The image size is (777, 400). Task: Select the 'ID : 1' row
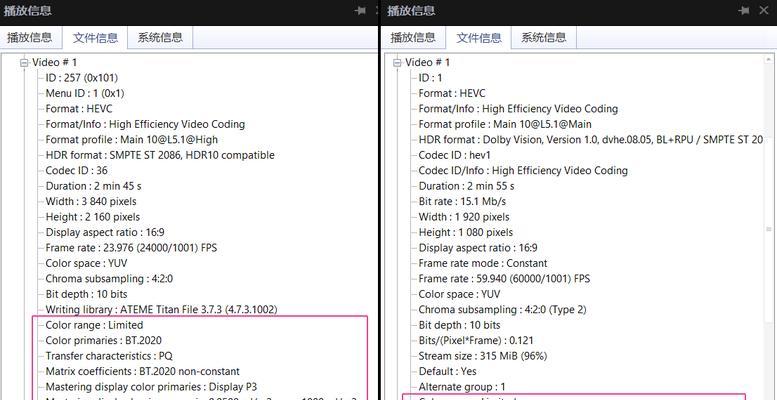point(430,78)
